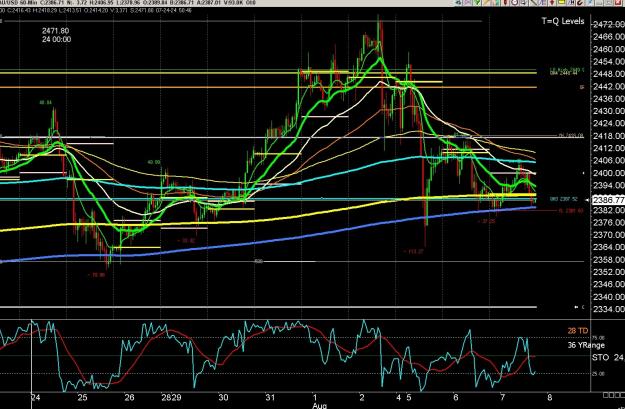Click the Aug month label
The width and height of the screenshot is (625, 409).
(319, 406)
